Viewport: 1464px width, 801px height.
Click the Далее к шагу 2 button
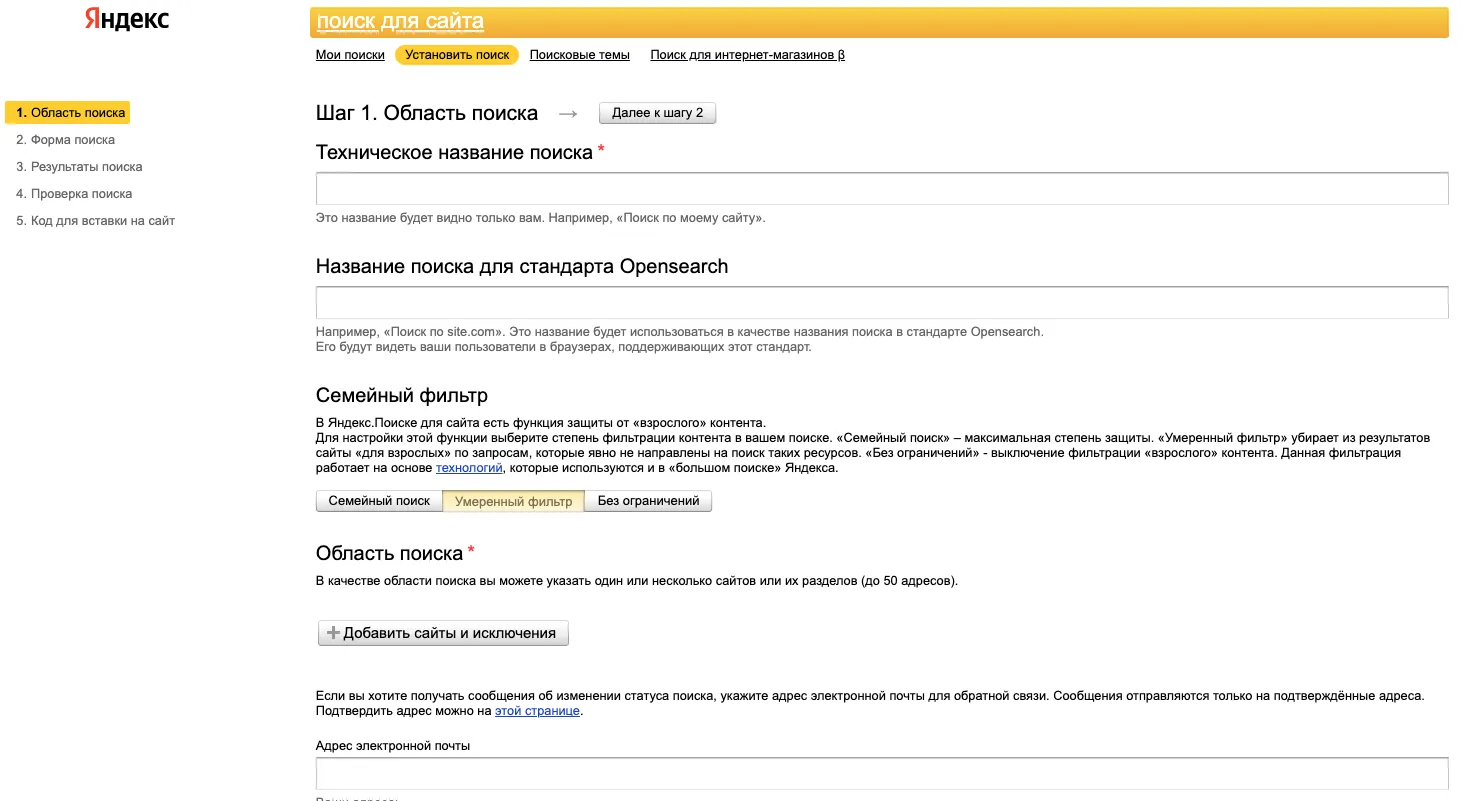point(657,113)
